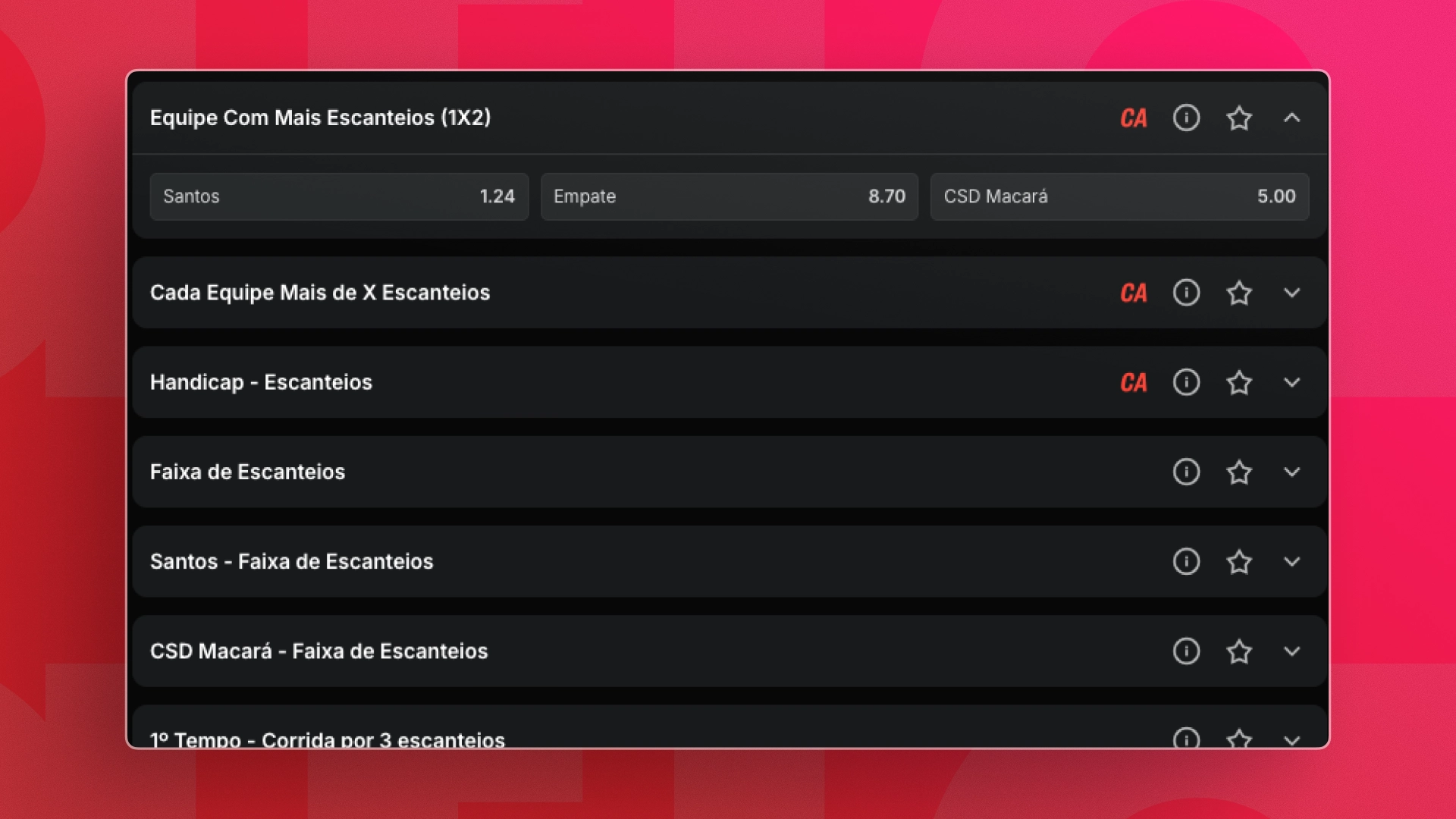Star the Cada Equipe Mais de X Escanteios market
1456x819 pixels.
pyautogui.click(x=1239, y=292)
